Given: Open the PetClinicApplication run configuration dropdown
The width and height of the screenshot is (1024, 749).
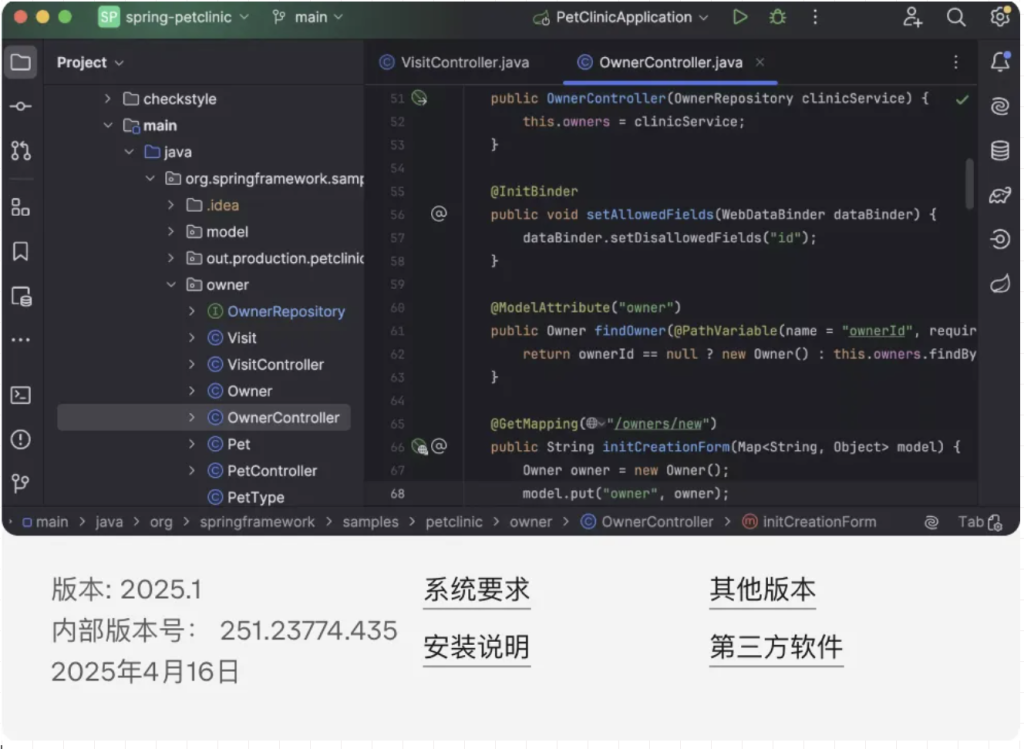Looking at the screenshot, I should [x=620, y=17].
